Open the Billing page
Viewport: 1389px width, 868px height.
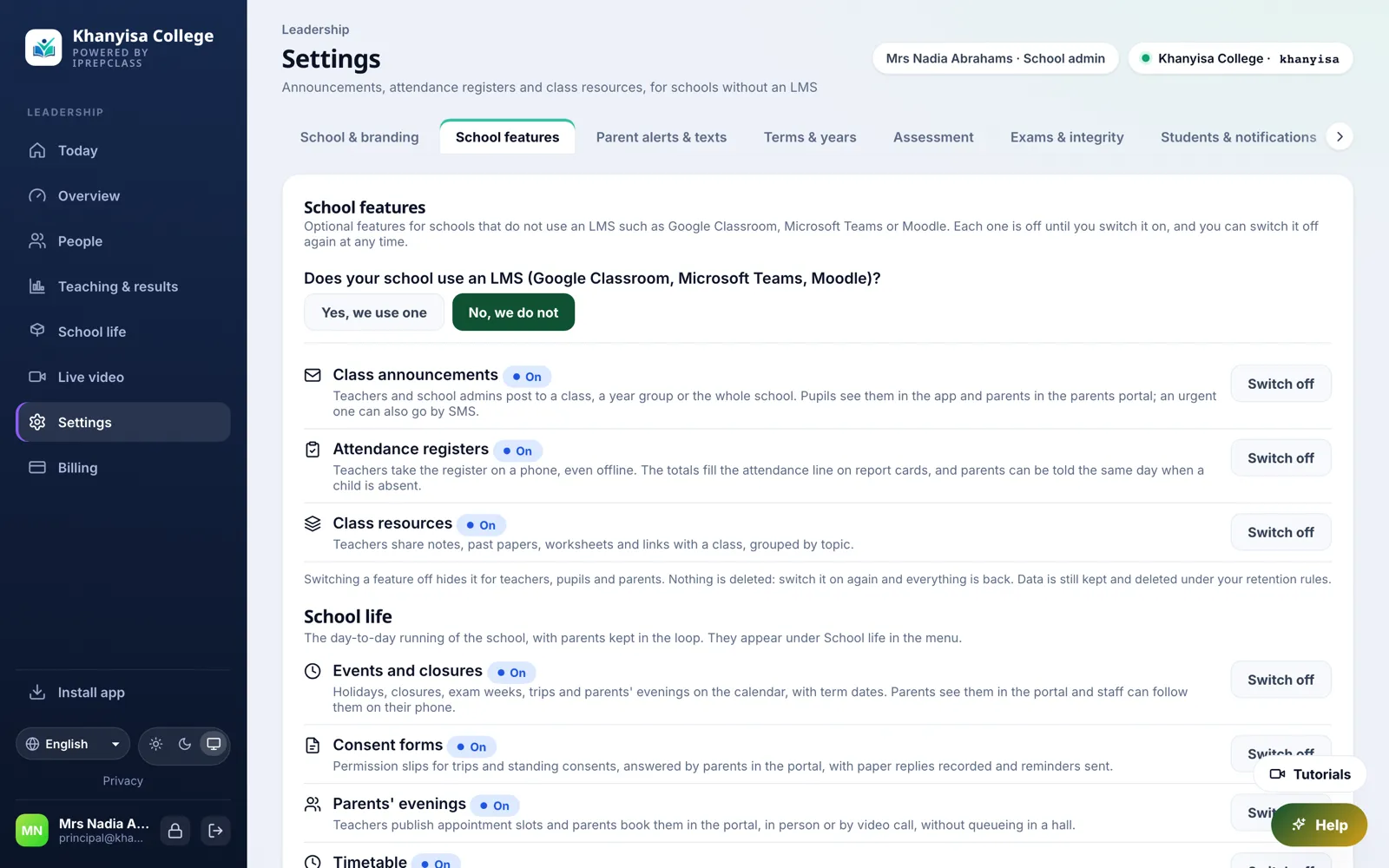[x=123, y=468]
